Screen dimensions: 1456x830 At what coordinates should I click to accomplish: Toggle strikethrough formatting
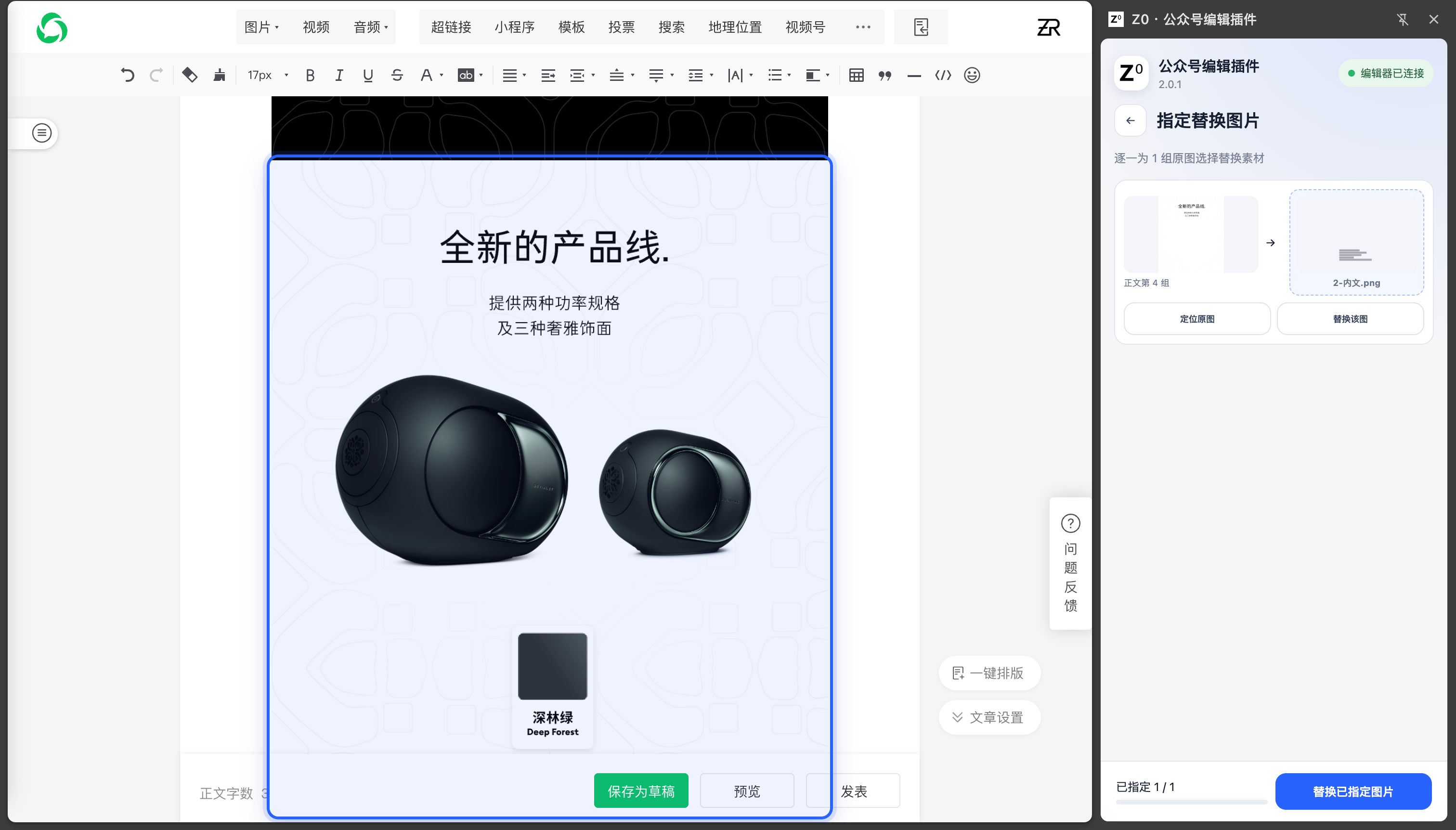(x=397, y=75)
